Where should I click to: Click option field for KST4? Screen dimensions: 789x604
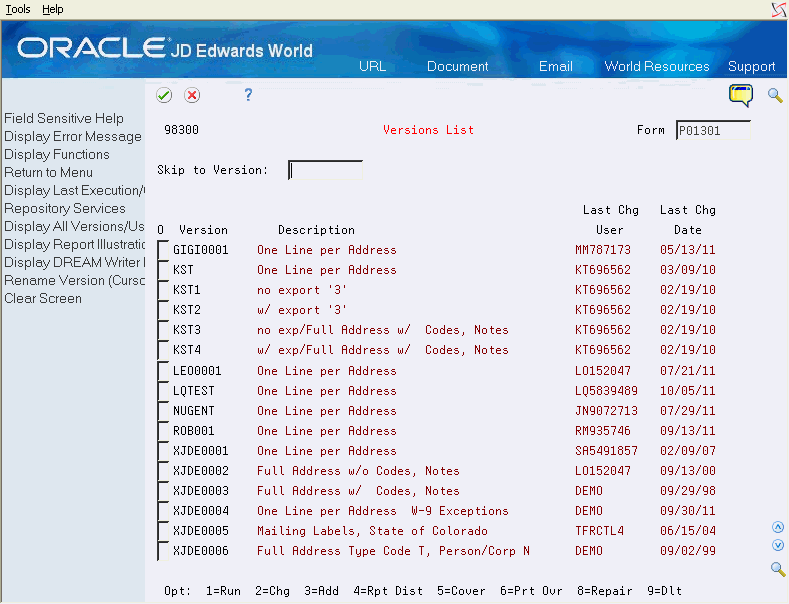click(x=163, y=350)
